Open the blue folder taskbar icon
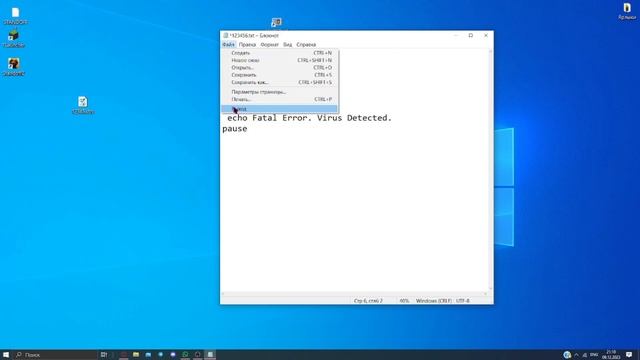This screenshot has height=360, width=640. tap(148, 355)
